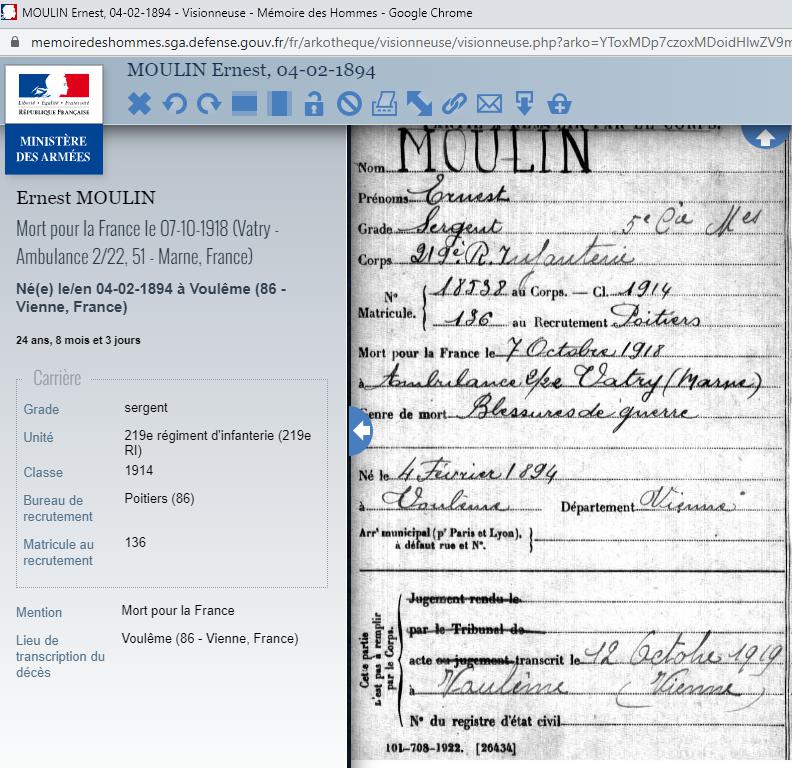Image resolution: width=792 pixels, height=768 pixels.
Task: Click the value 'Voulême (86 - Vienne, France)'
Action: click(x=210, y=639)
